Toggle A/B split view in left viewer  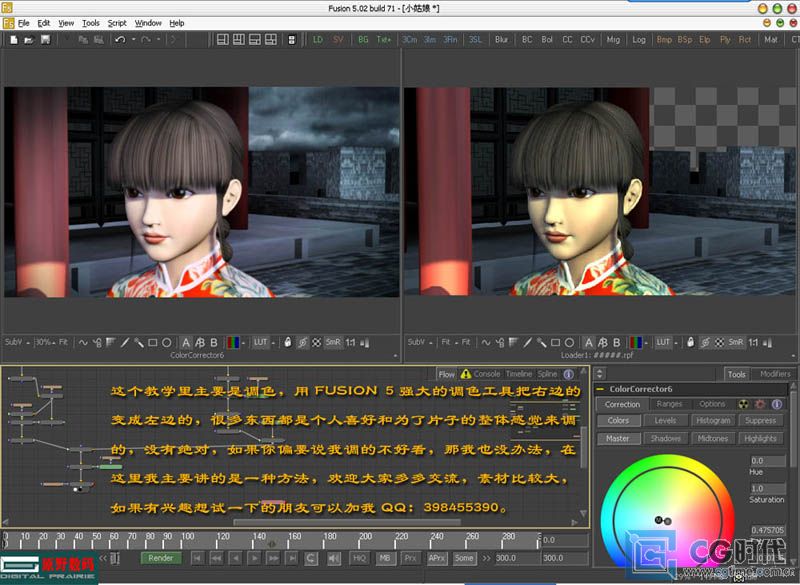point(200,343)
